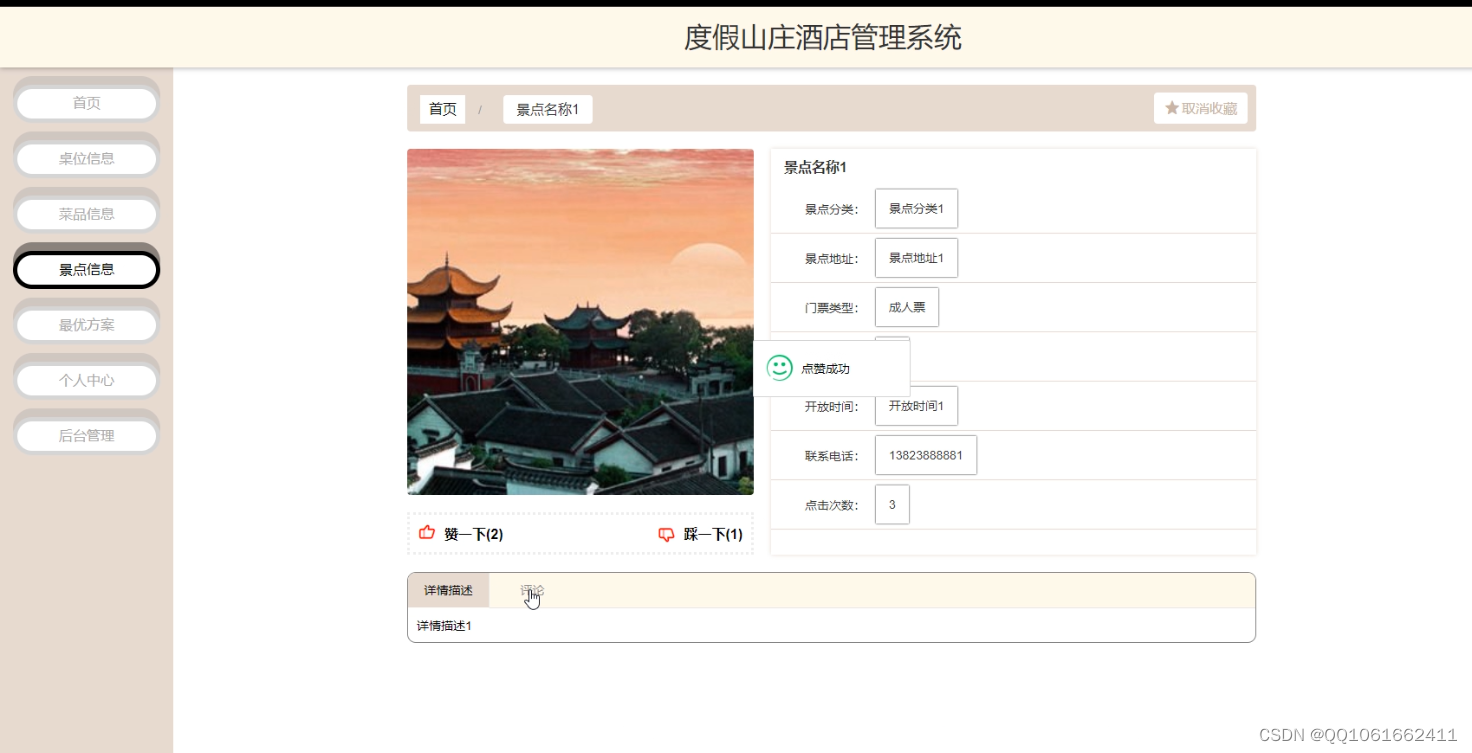Click the 联系电话: label
Screen dimensions: 1472x753
832,456
